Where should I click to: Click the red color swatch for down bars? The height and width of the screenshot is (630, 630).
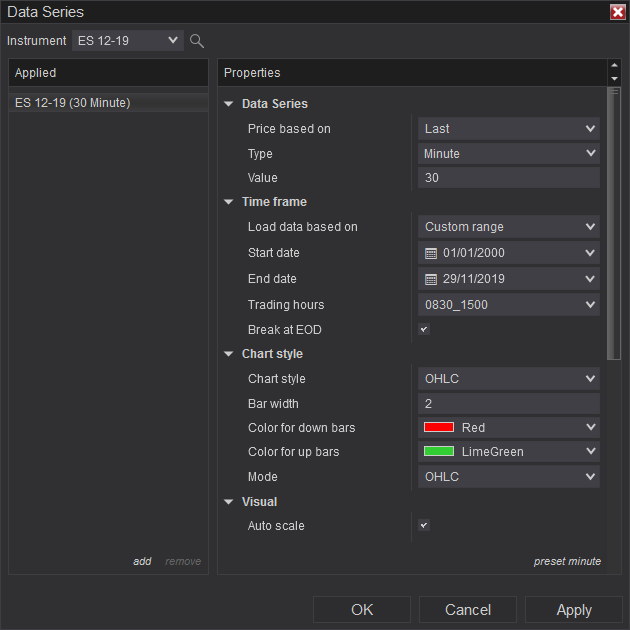coord(439,428)
